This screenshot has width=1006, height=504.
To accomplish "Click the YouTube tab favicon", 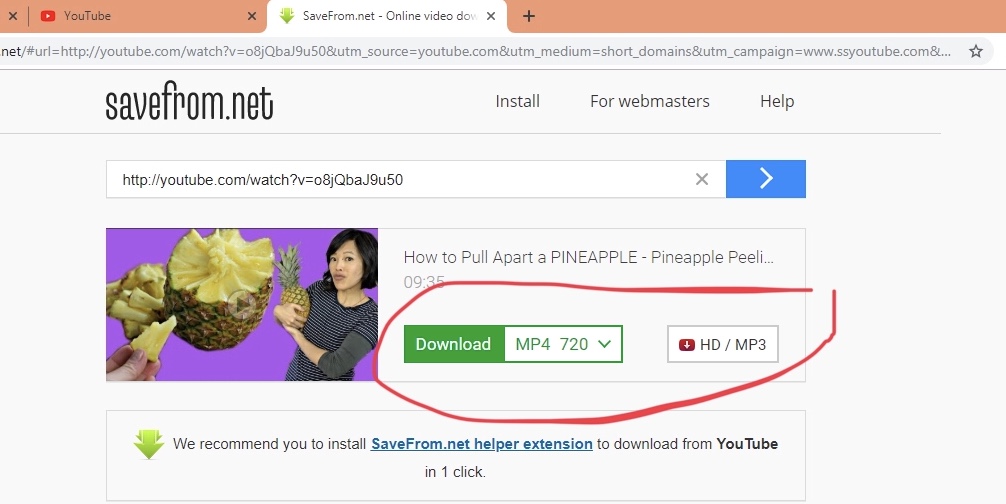I will point(47,16).
